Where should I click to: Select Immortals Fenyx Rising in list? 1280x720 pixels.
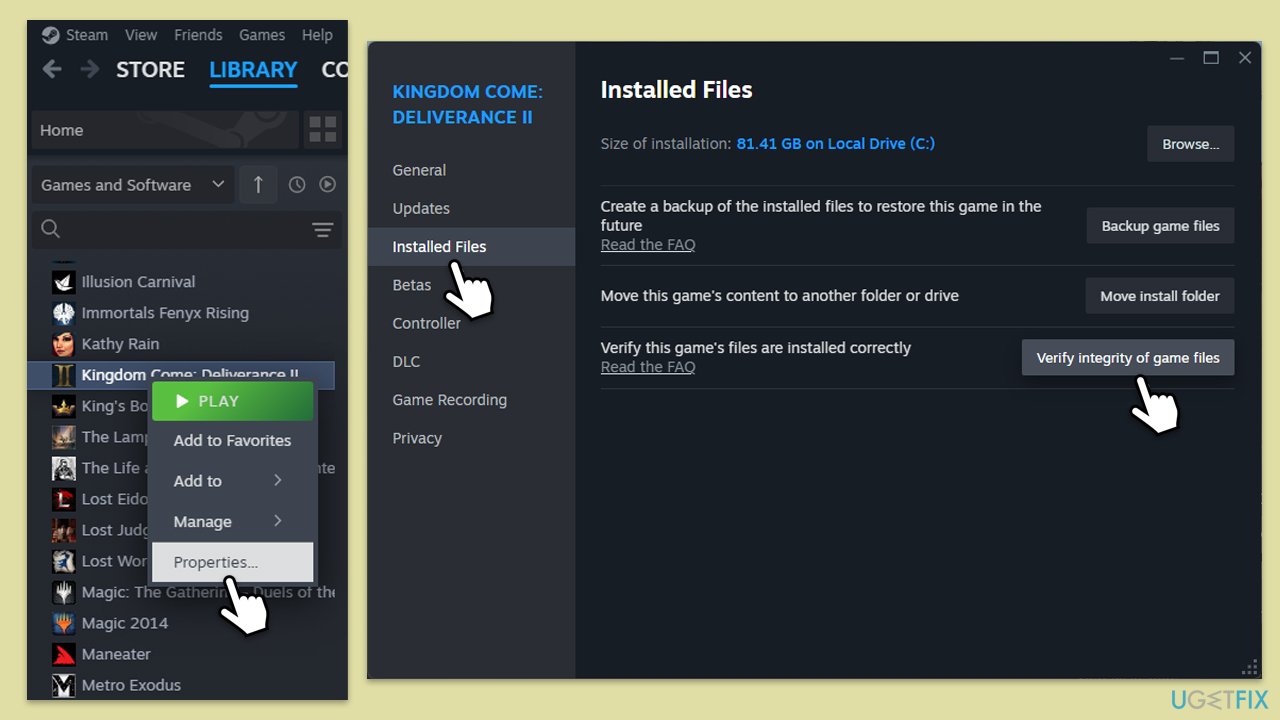click(x=165, y=313)
